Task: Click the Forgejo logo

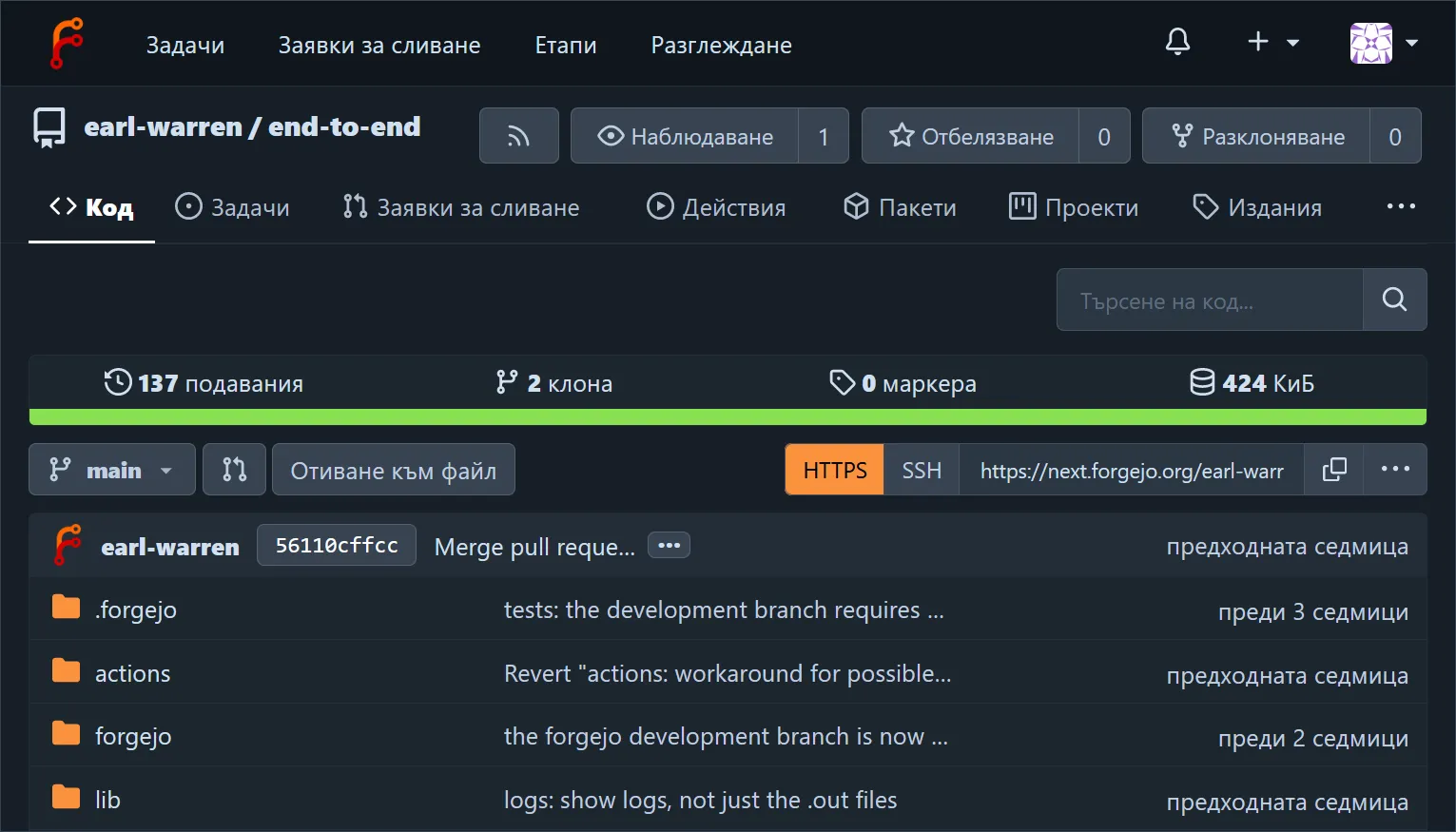Action: pos(66,42)
